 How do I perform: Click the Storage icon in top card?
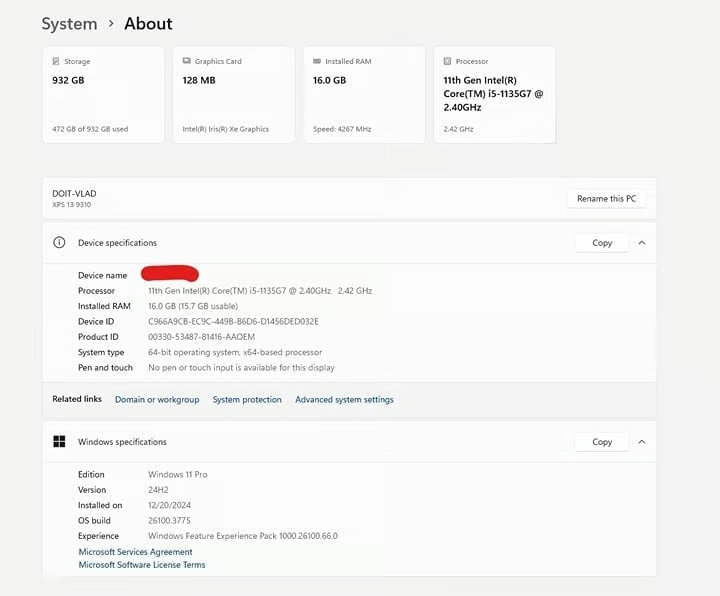[56, 62]
